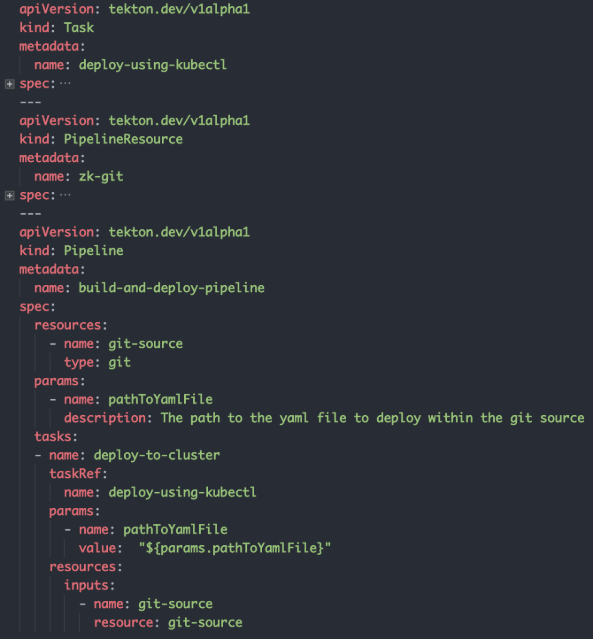The height and width of the screenshot is (639, 593).
Task: Click the name value 'deploy-using-kubectl' under first metadata
Action: [x=153, y=65]
